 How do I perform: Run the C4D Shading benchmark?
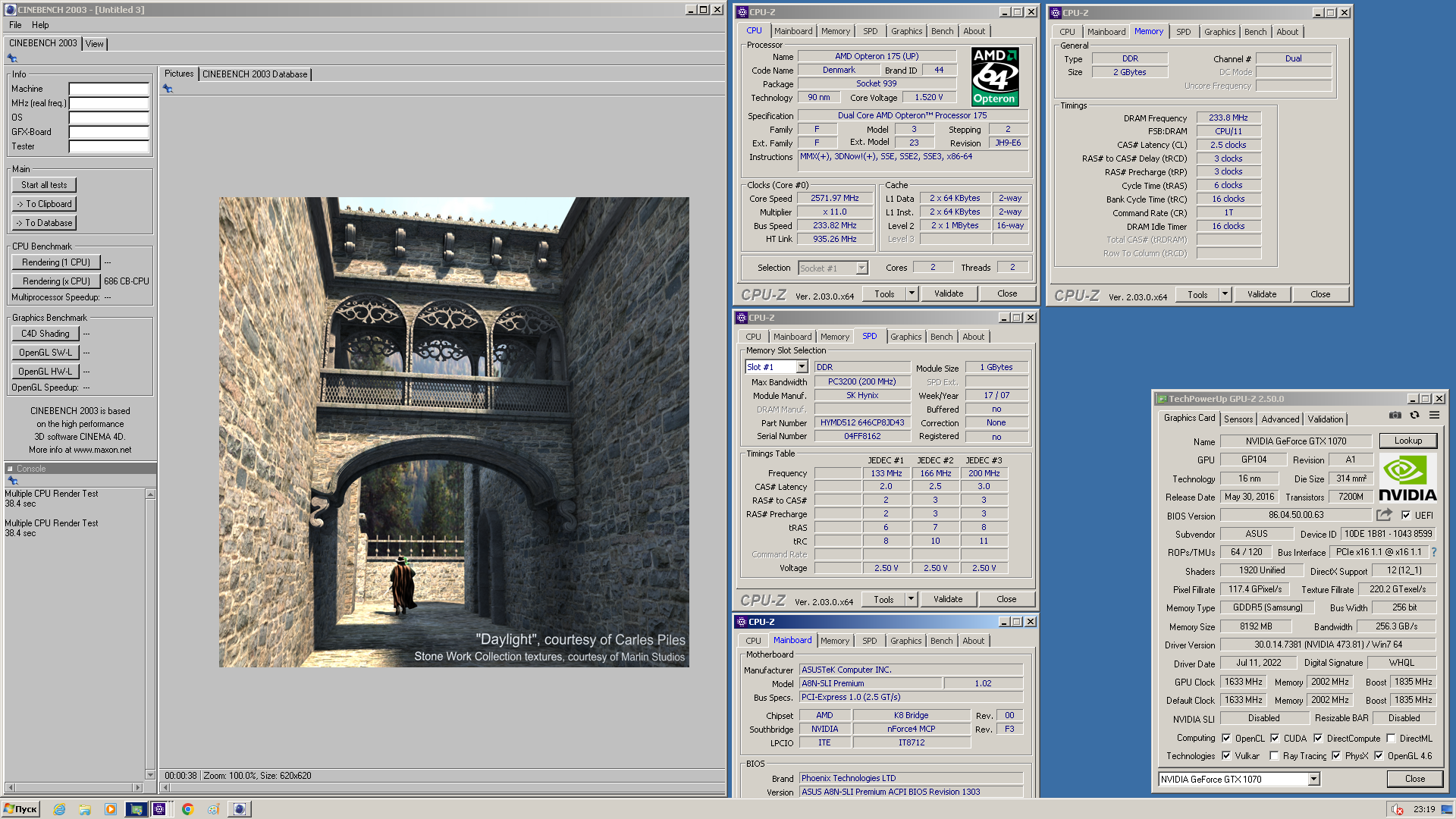(45, 334)
